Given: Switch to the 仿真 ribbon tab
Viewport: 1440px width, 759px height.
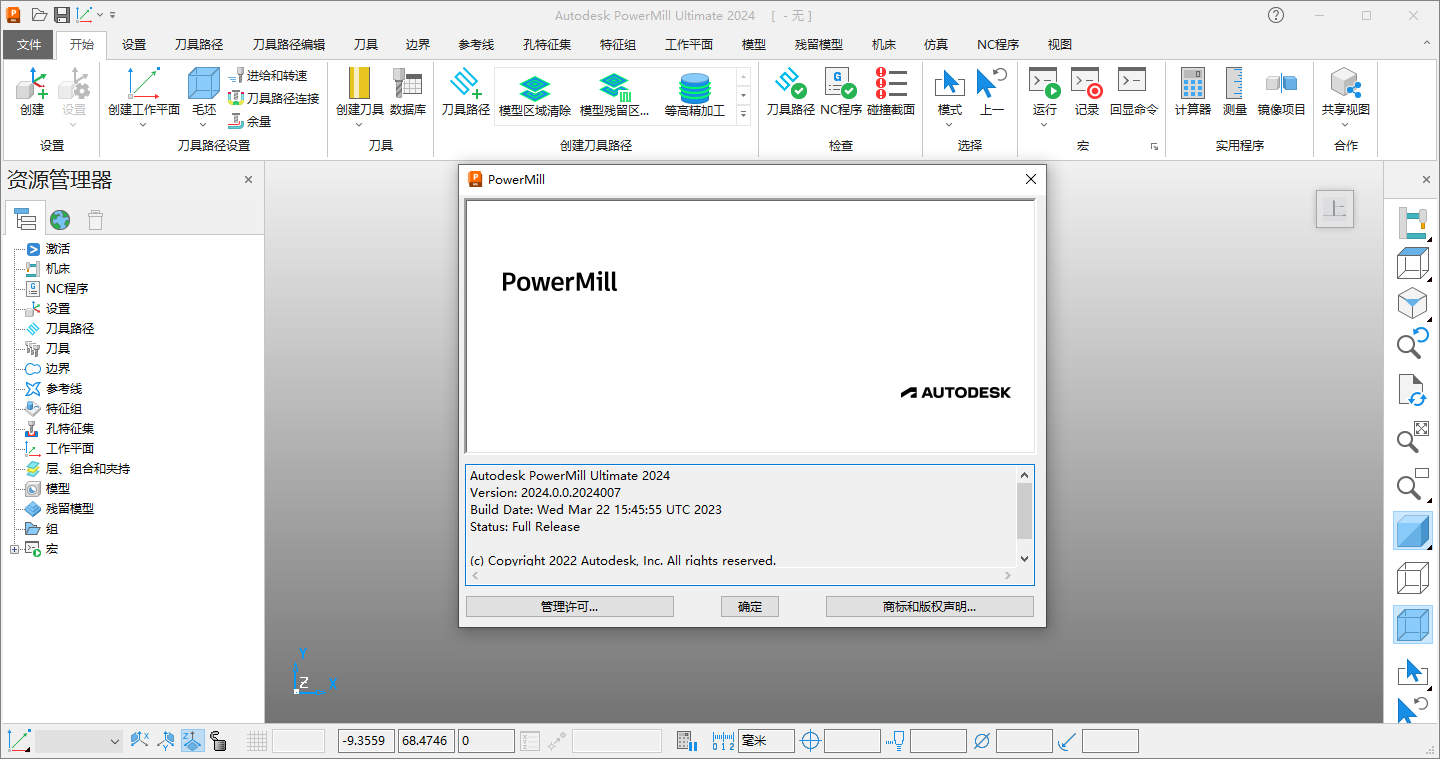Looking at the screenshot, I should pyautogui.click(x=936, y=44).
